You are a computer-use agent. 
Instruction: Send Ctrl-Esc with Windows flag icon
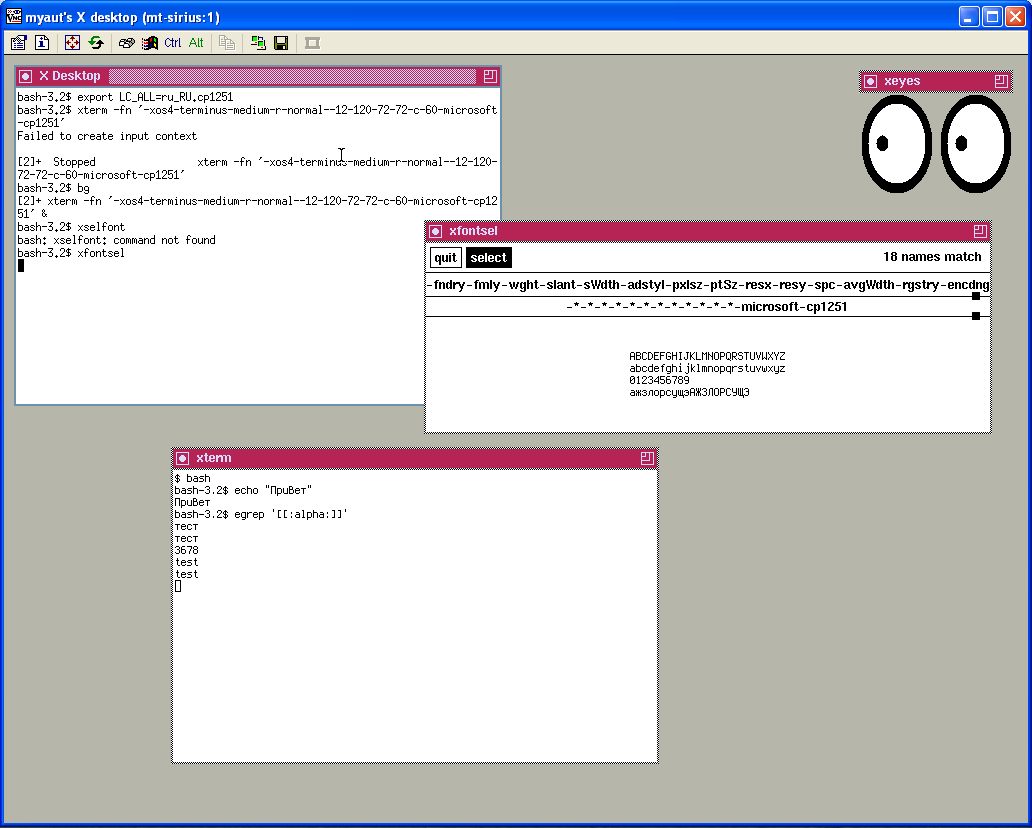point(150,43)
